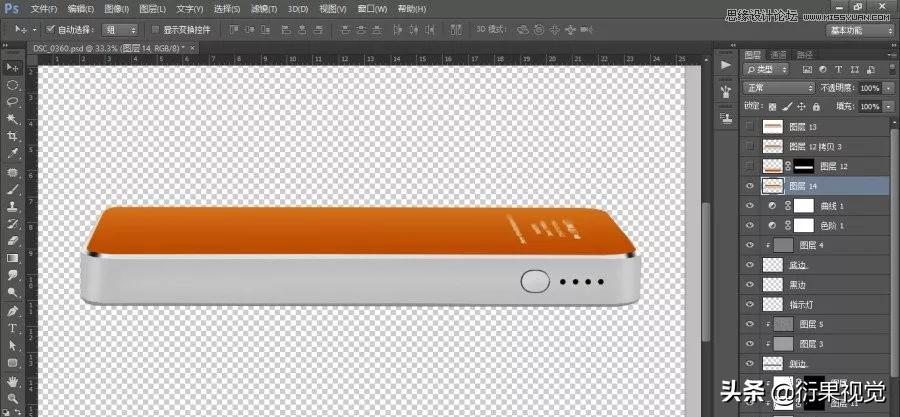Toggle the 自动选择 checkbox
This screenshot has width=900, height=417.
tap(50, 29)
